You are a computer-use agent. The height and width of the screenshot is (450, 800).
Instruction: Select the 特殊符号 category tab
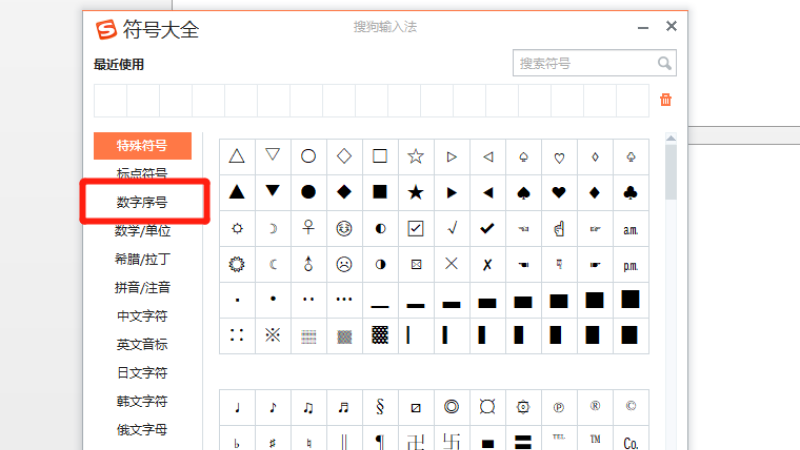[142, 146]
